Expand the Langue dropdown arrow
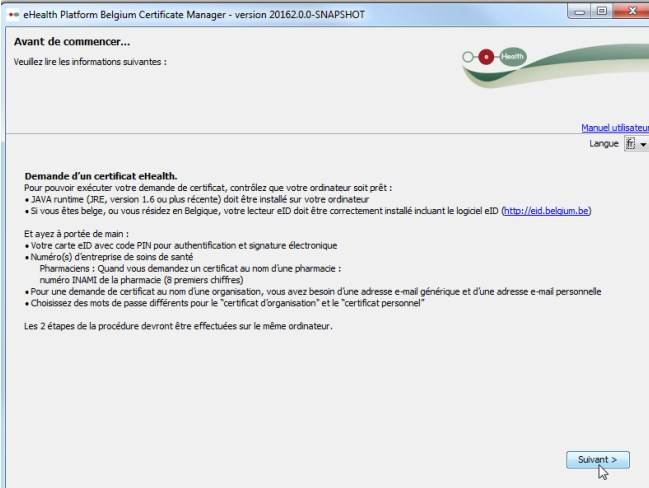The image size is (649, 488). [x=643, y=144]
